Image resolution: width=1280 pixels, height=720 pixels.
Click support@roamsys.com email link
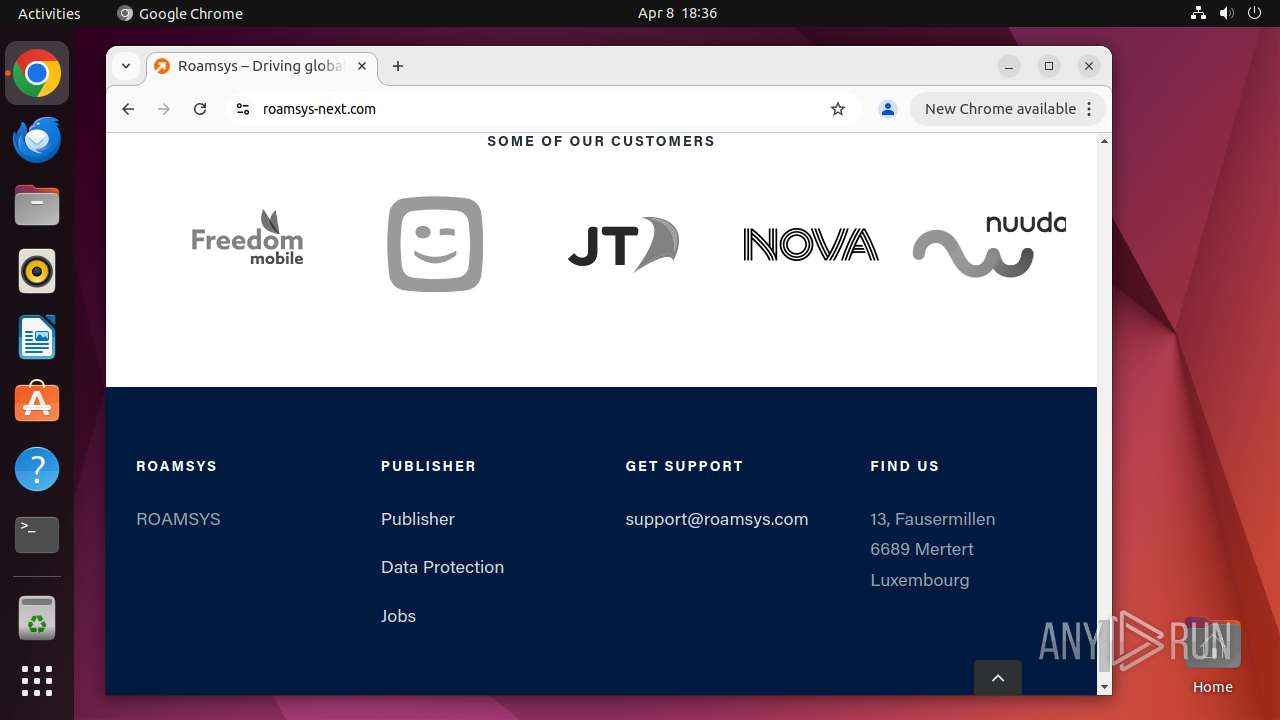pos(717,519)
